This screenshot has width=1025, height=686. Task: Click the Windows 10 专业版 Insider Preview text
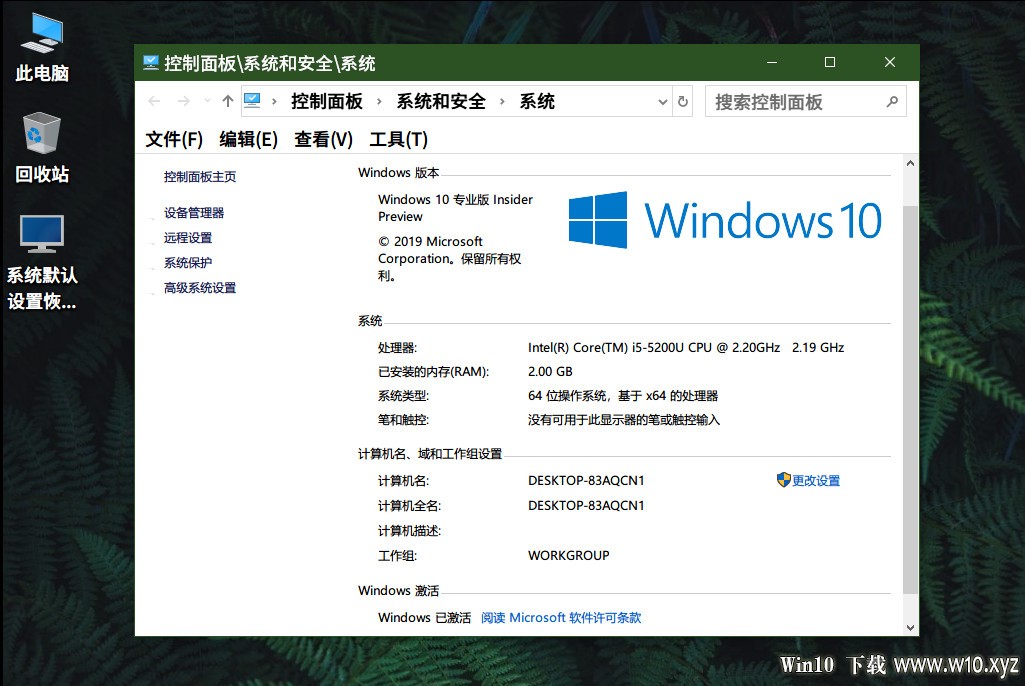click(x=456, y=208)
